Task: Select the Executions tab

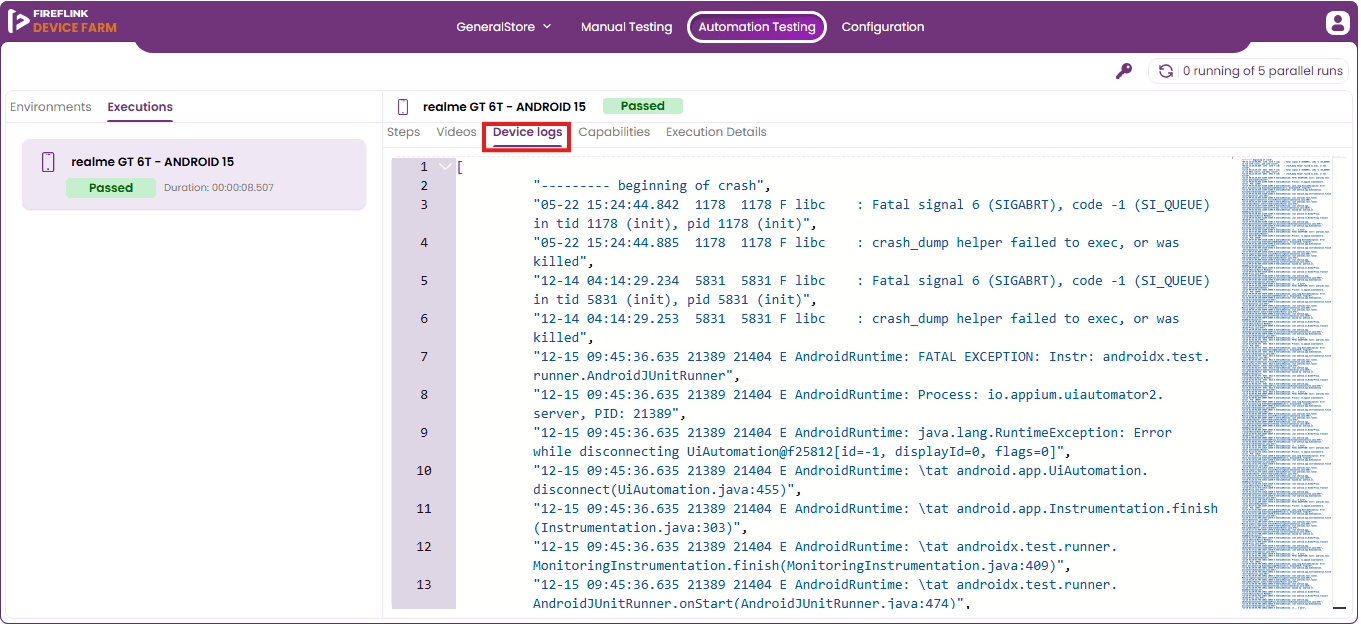Action: [x=140, y=107]
